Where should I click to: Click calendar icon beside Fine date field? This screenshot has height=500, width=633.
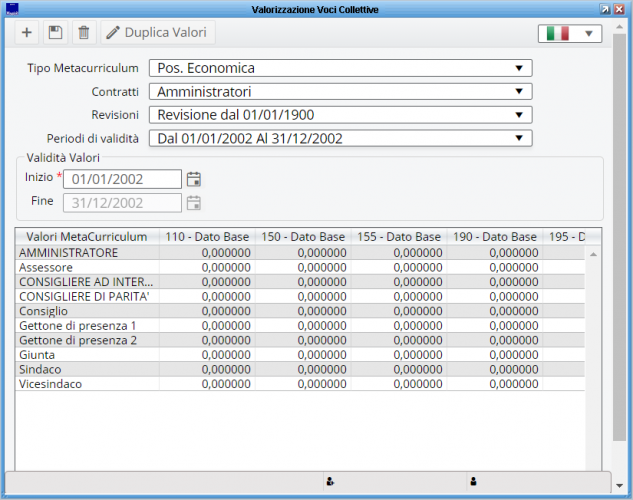[x=194, y=202]
